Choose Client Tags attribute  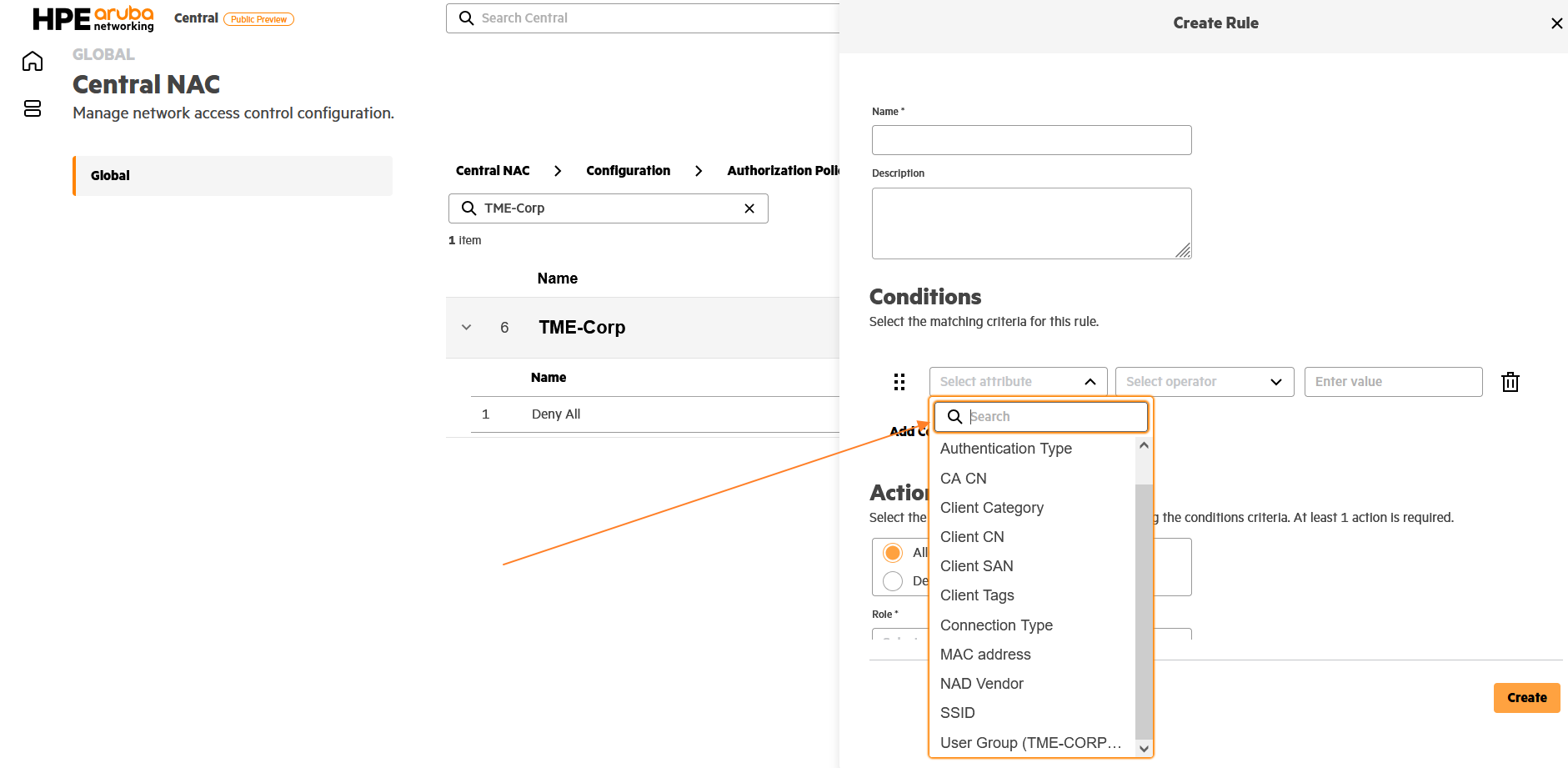tap(1033, 595)
